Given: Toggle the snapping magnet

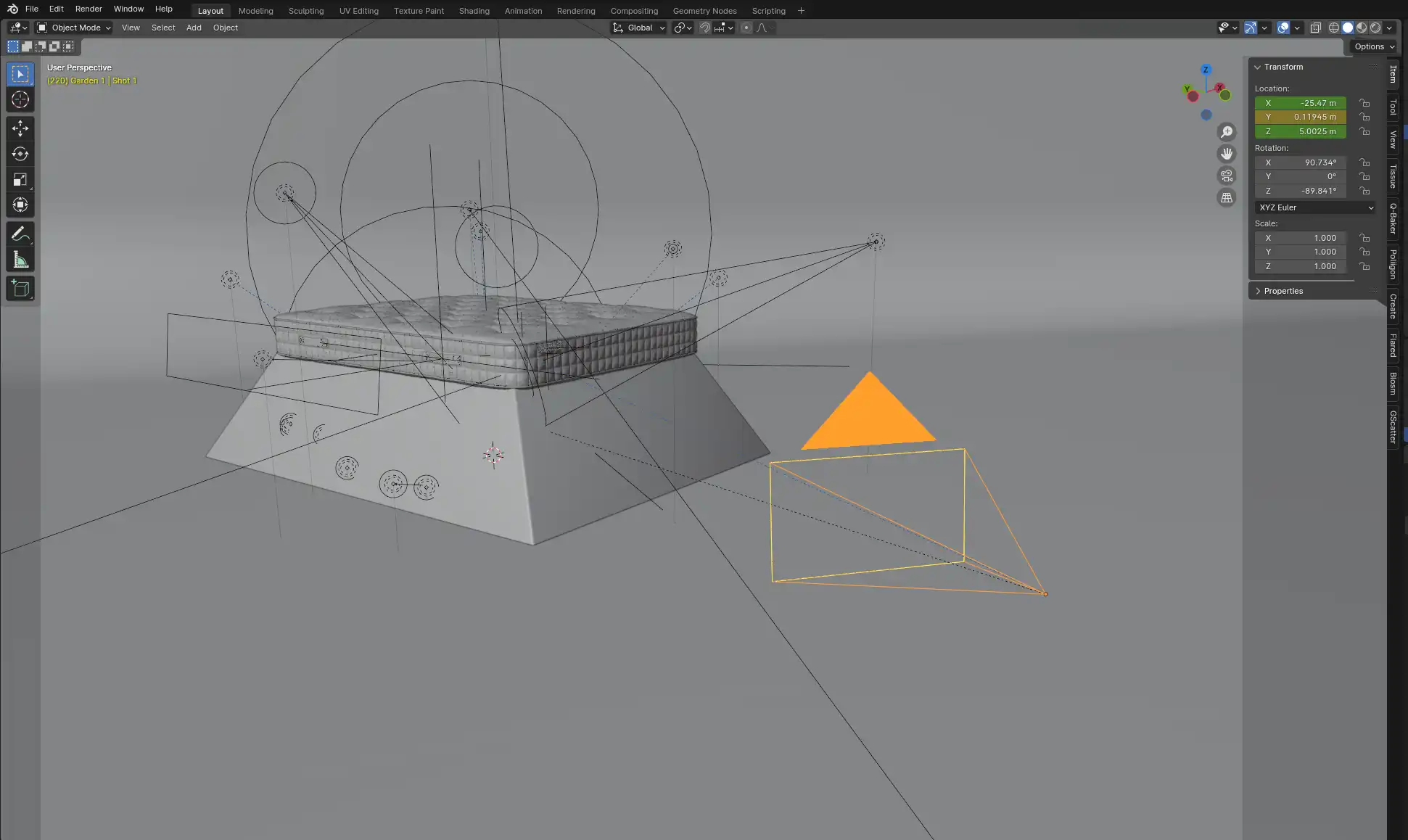Looking at the screenshot, I should pyautogui.click(x=705, y=28).
